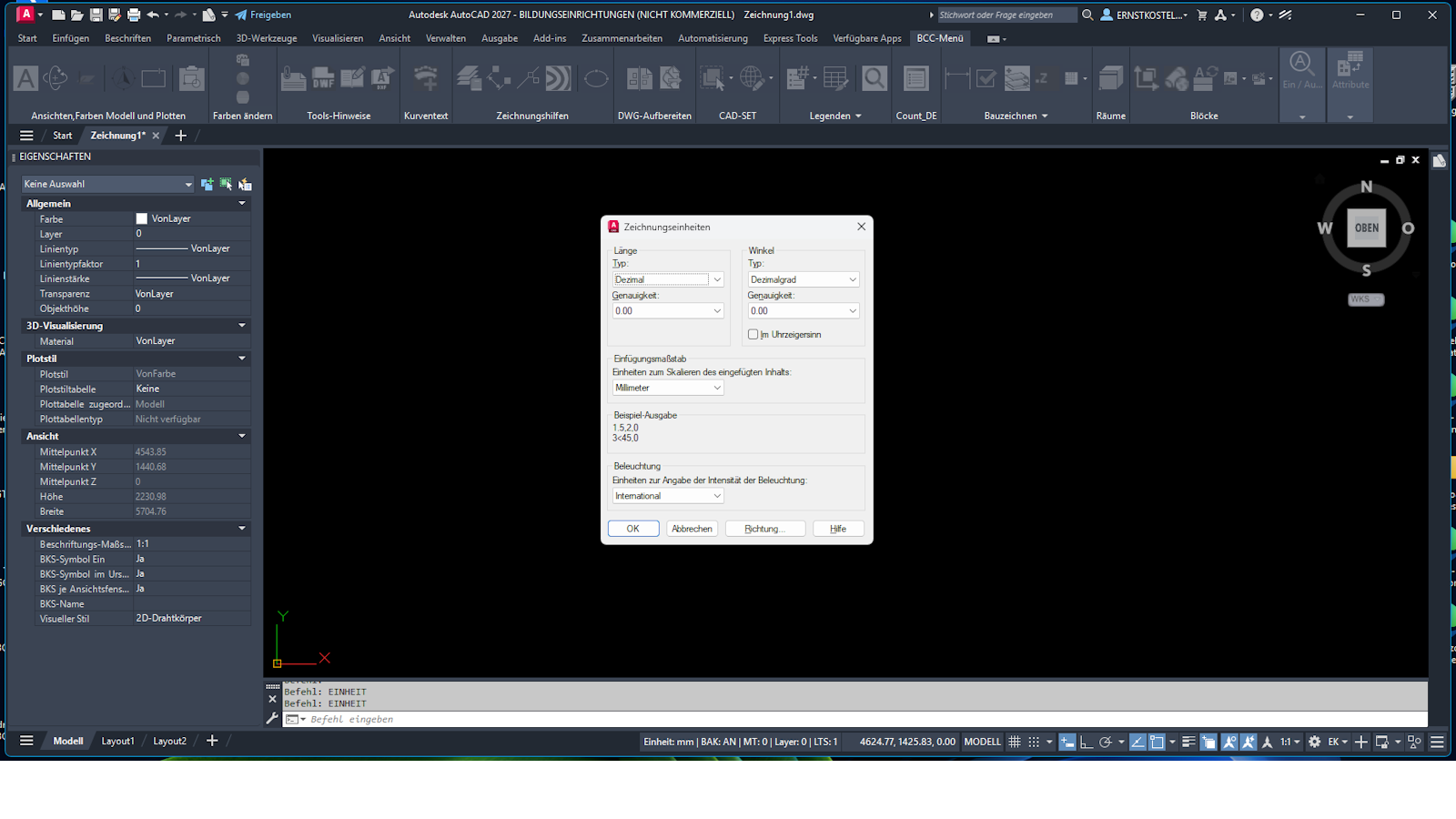This screenshot has height=819, width=1456.
Task: Click the magnifier icon in the Legenden panel
Action: (875, 79)
